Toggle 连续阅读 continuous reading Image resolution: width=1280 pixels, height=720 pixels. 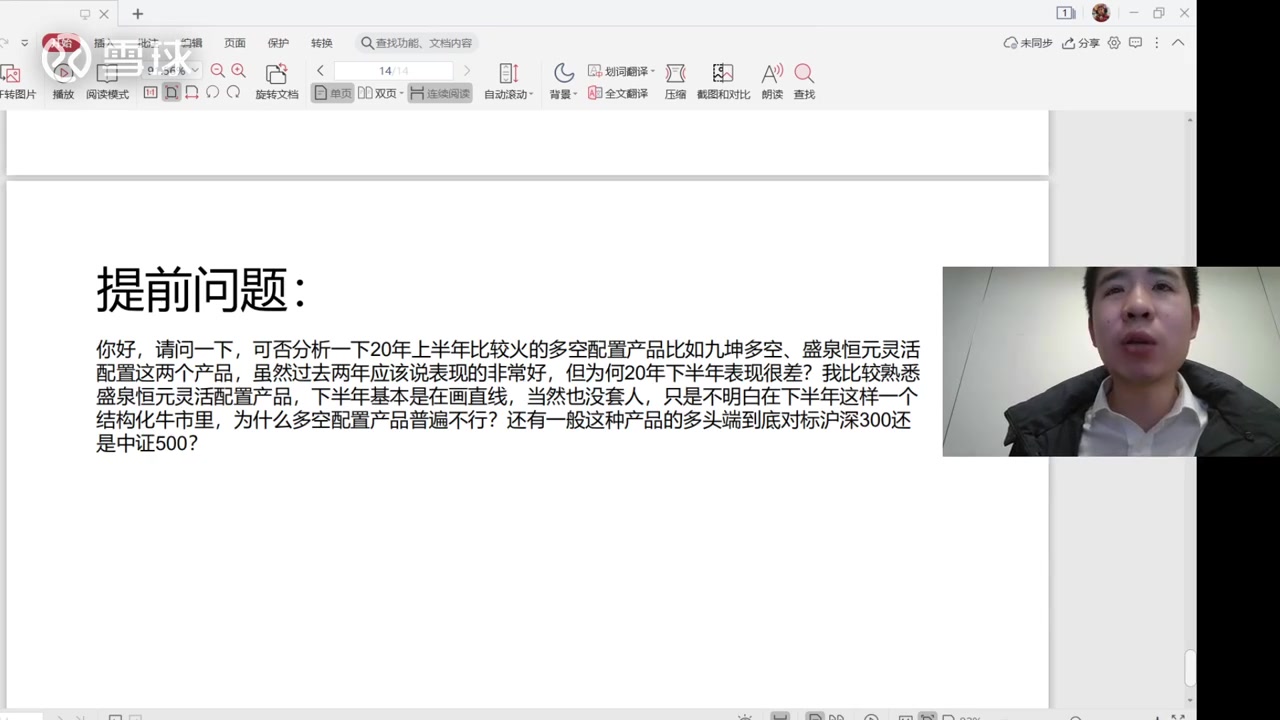pos(440,93)
